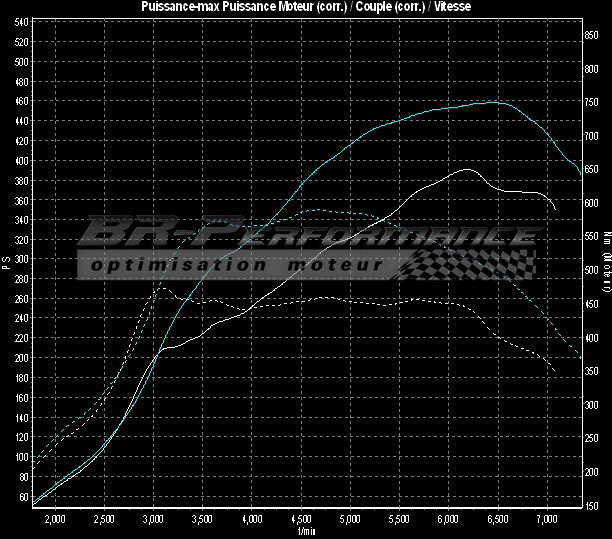Screen dimensions: 612x539
Task: Select the 7,000 rpm x-axis label
Action: pyautogui.click(x=546, y=519)
